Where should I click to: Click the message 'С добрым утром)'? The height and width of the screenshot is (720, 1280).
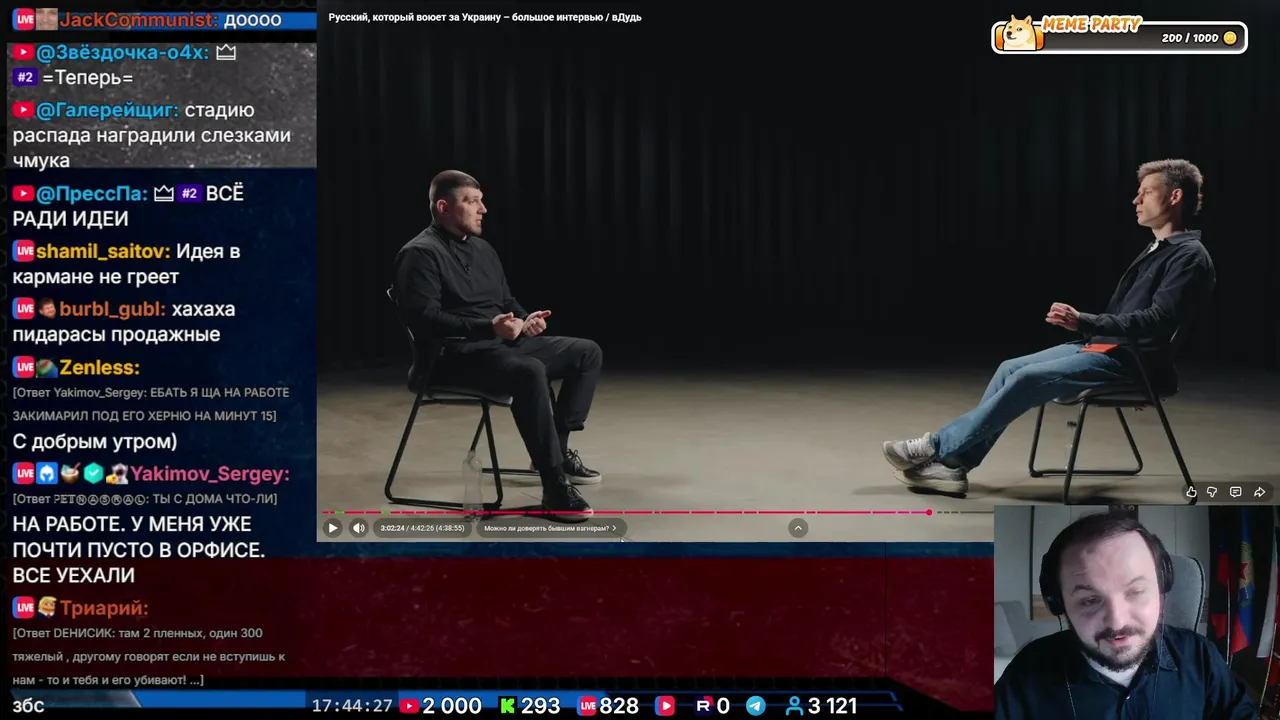pos(94,441)
